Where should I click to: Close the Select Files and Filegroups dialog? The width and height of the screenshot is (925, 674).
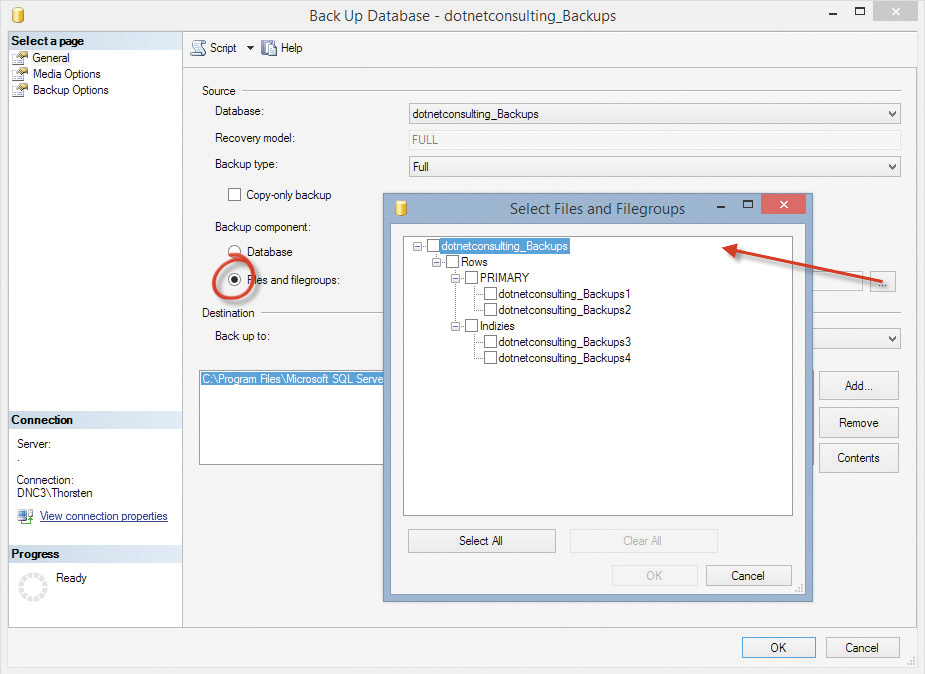(783, 205)
